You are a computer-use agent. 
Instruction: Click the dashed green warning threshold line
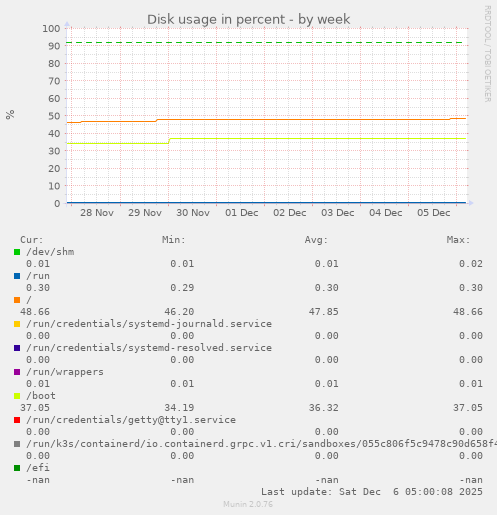pos(264,43)
